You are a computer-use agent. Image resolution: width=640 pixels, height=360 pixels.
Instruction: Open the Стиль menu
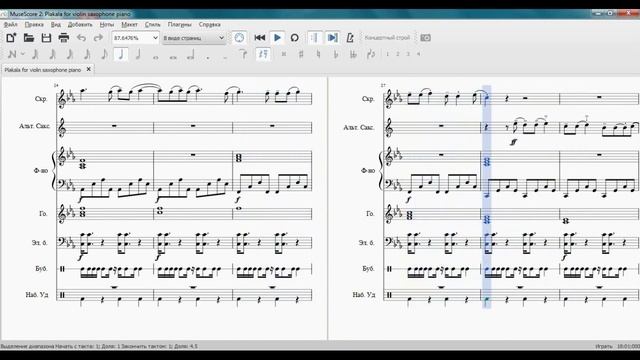(153, 24)
